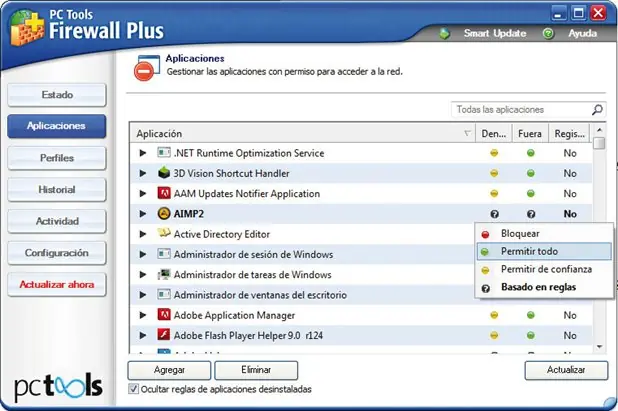Screen dimensions: 618x411
Task: Click the Agregar button
Action: [169, 370]
